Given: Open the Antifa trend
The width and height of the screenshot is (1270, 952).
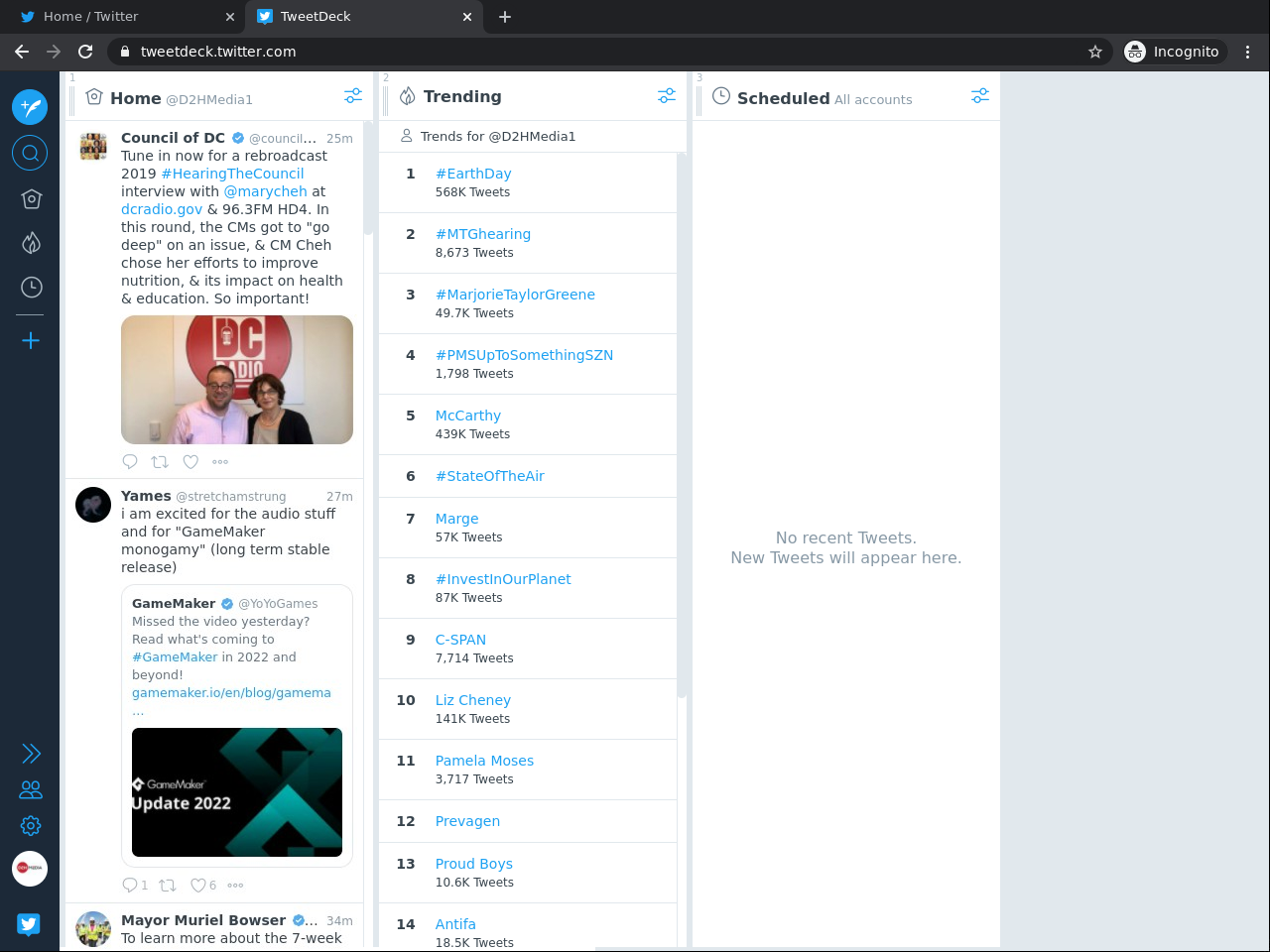Looking at the screenshot, I should [455, 924].
